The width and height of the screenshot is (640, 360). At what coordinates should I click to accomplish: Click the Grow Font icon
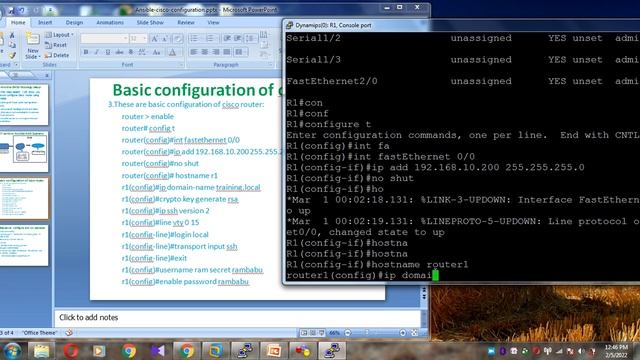pyautogui.click(x=154, y=39)
